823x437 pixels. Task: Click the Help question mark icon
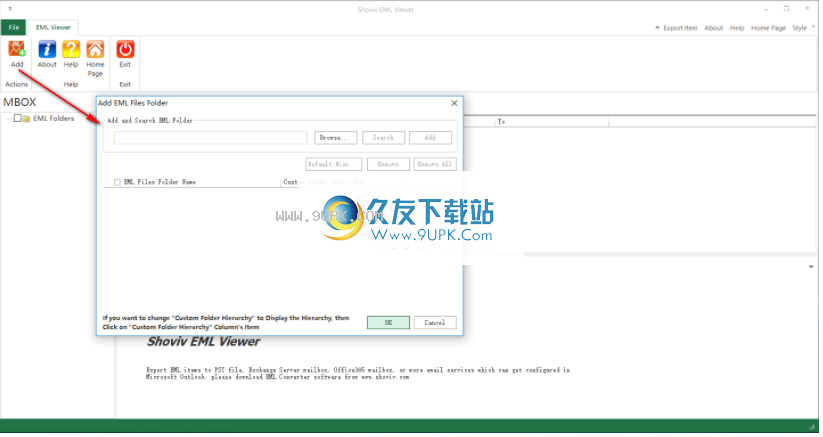click(71, 49)
